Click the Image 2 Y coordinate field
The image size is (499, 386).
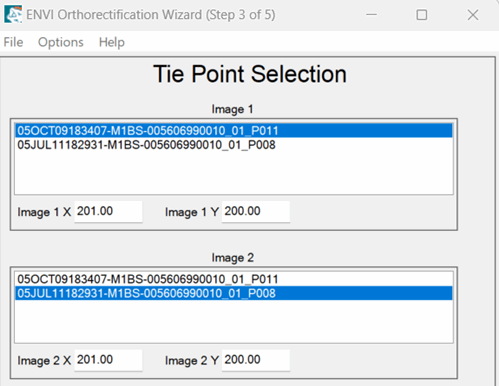pyautogui.click(x=256, y=360)
